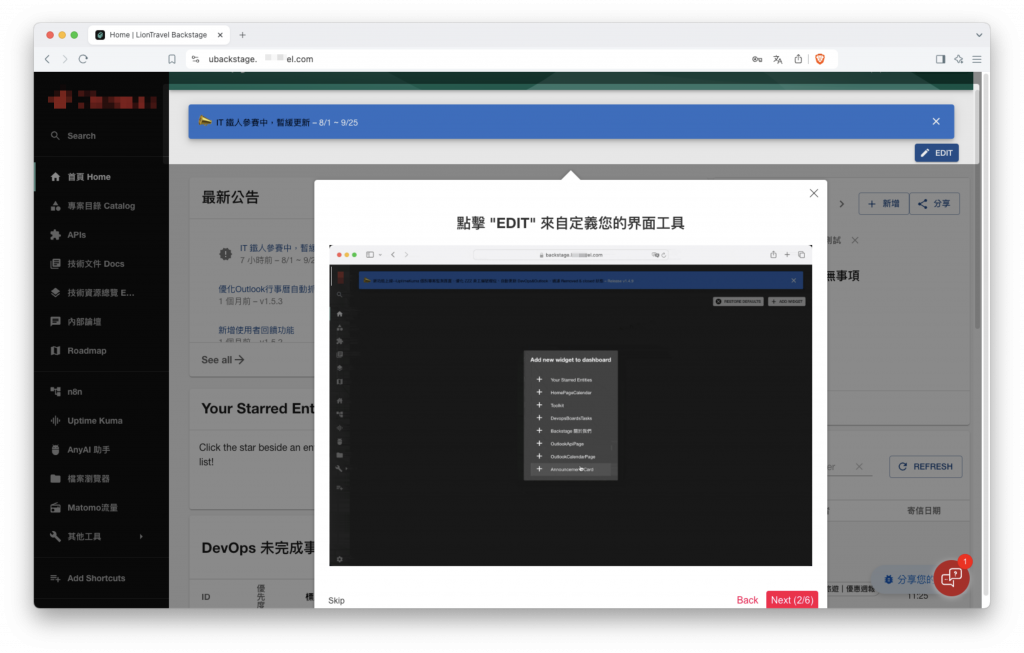
Task: Open 內部論壇 in sidebar
Action: click(x=84, y=321)
